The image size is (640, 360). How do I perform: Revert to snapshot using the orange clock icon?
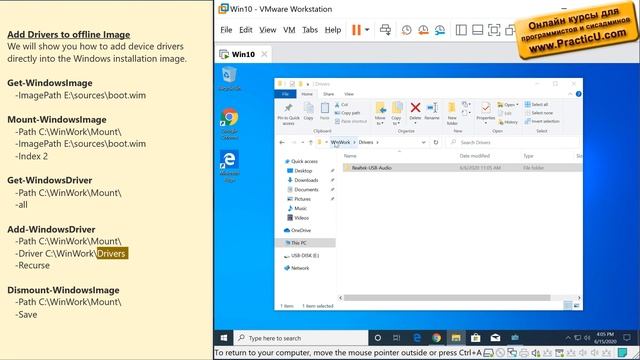[423, 30]
